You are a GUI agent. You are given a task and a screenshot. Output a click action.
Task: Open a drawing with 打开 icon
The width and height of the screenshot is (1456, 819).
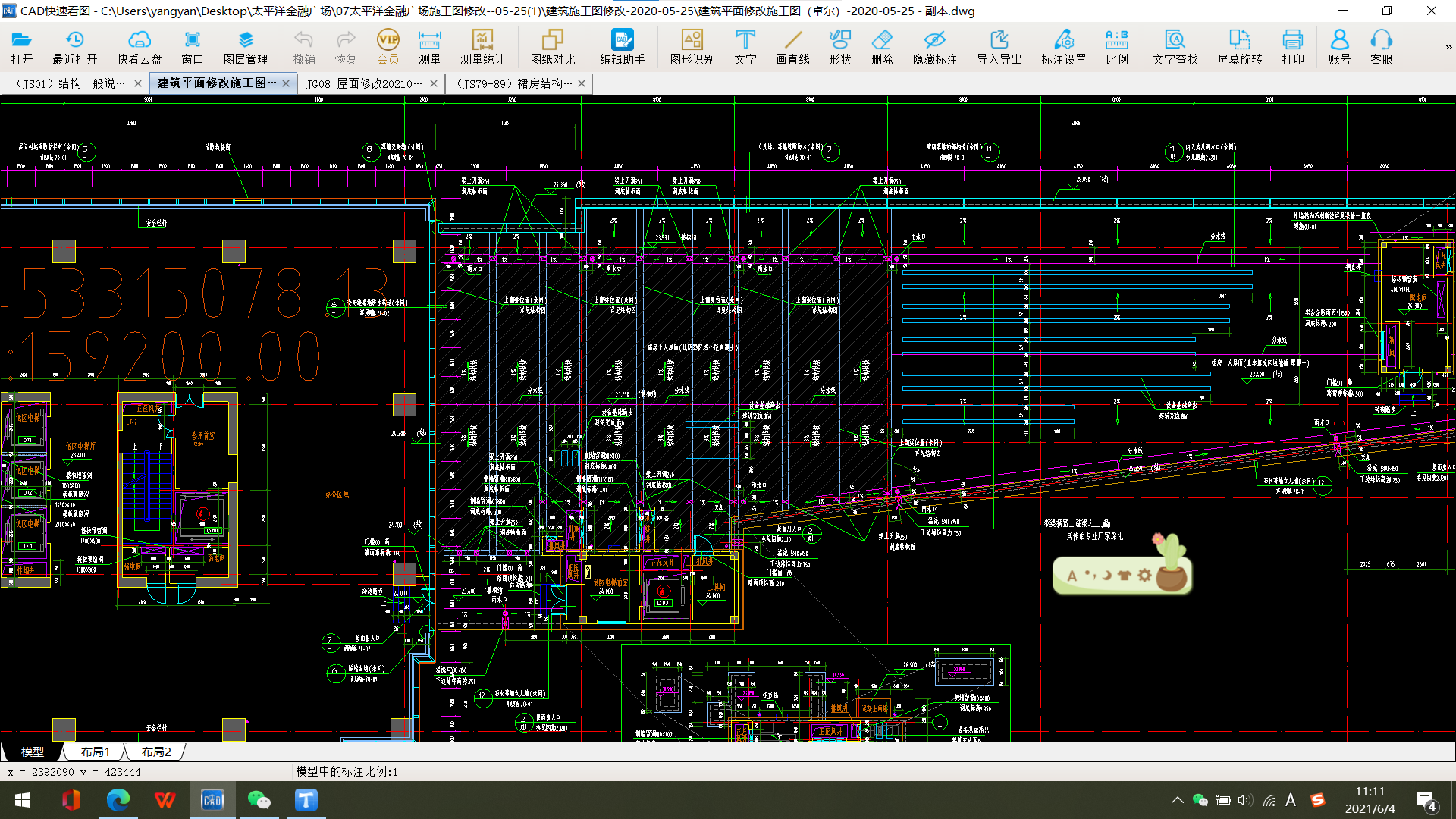tap(21, 47)
